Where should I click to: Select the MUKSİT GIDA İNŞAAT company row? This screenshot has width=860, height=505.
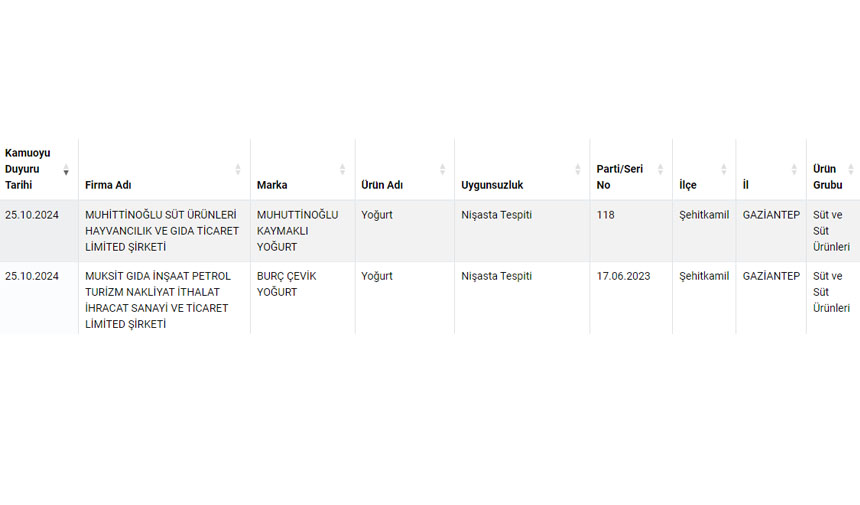[x=158, y=299]
